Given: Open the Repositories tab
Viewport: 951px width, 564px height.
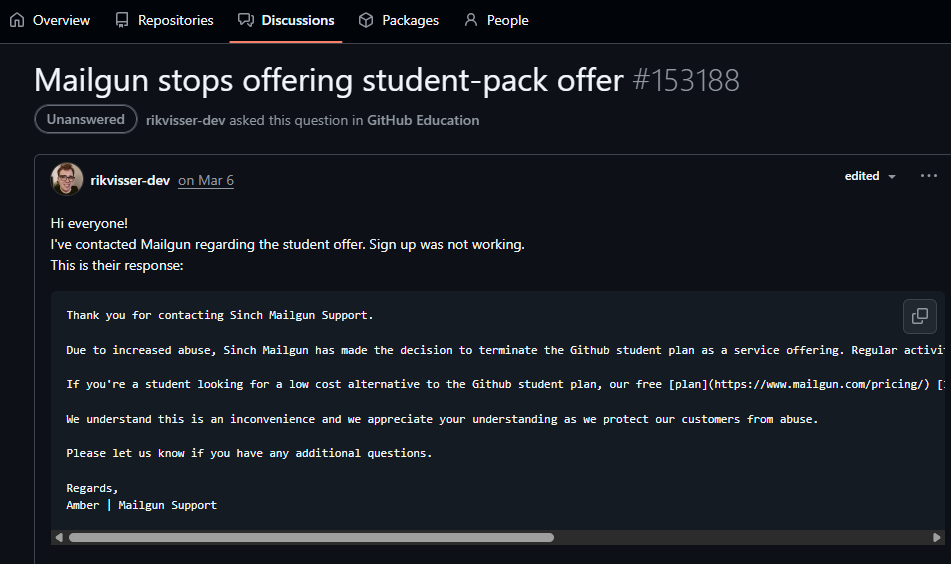Looking at the screenshot, I should 175,20.
